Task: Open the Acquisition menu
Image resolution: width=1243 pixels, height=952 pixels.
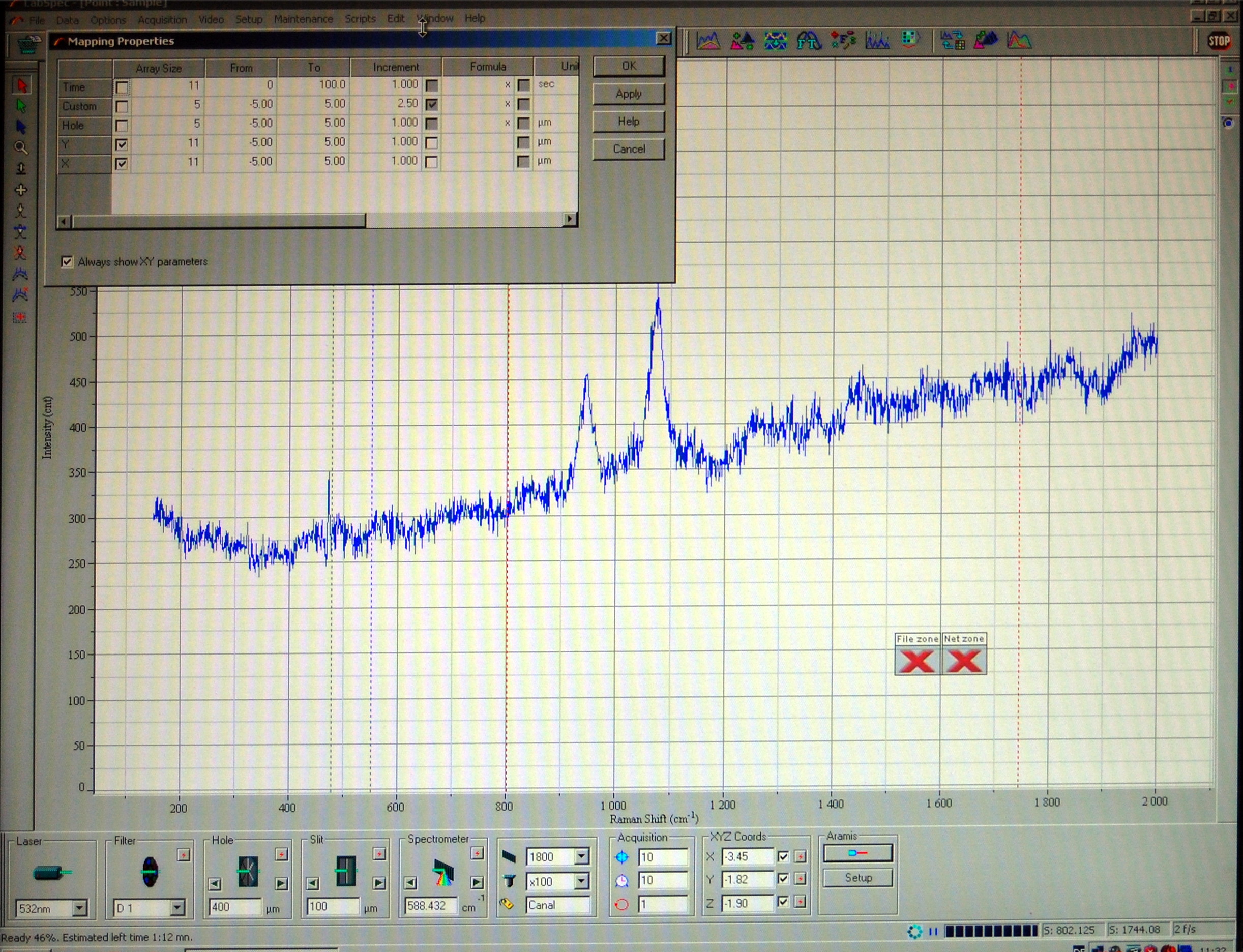Action: pos(162,20)
